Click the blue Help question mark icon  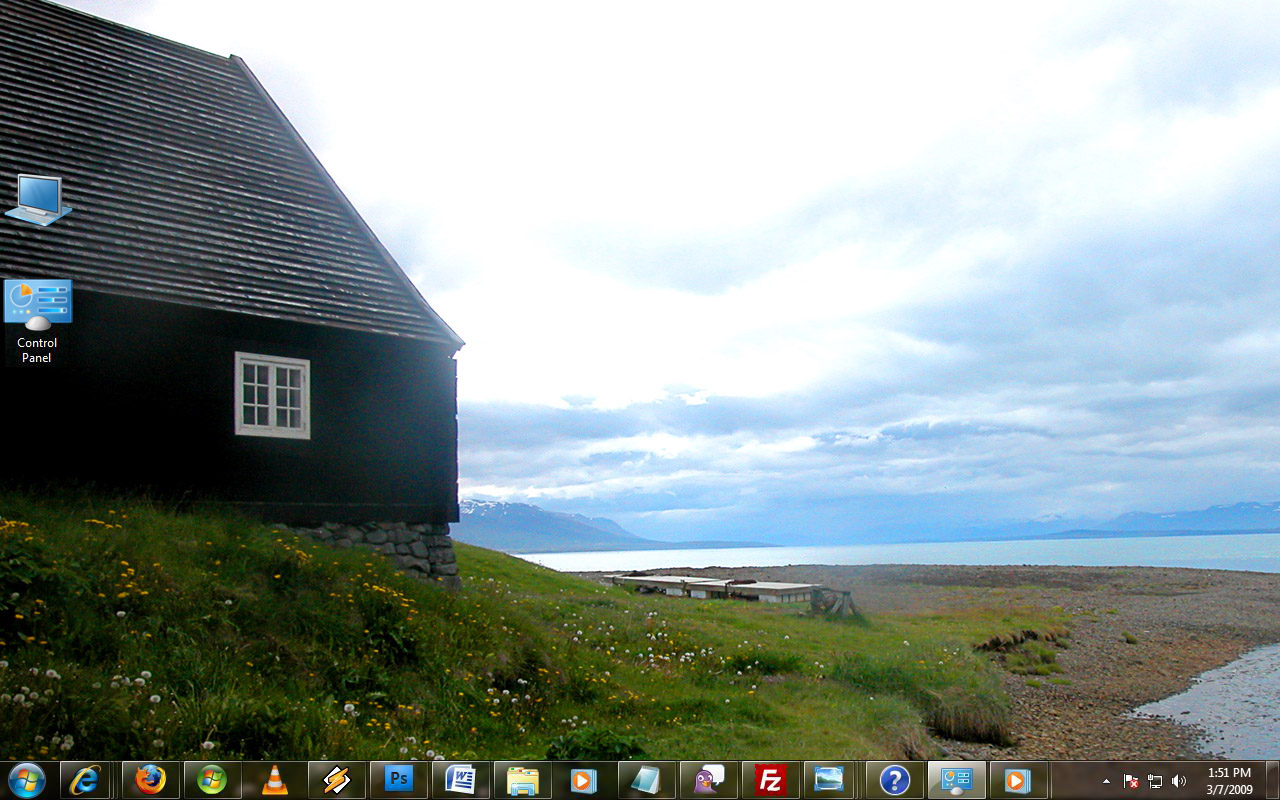point(894,779)
